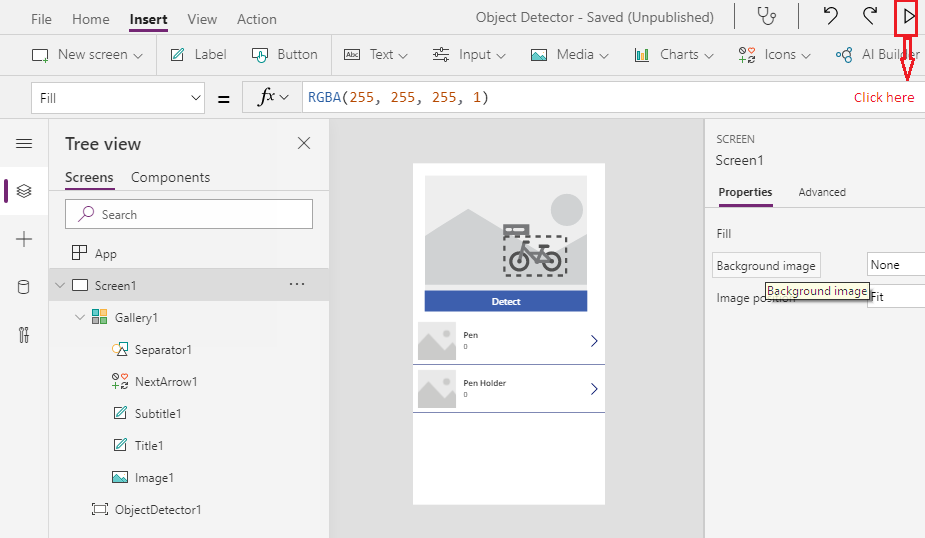Screen dimensions: 925x538
Task: Click the Background image label
Action: click(766, 265)
